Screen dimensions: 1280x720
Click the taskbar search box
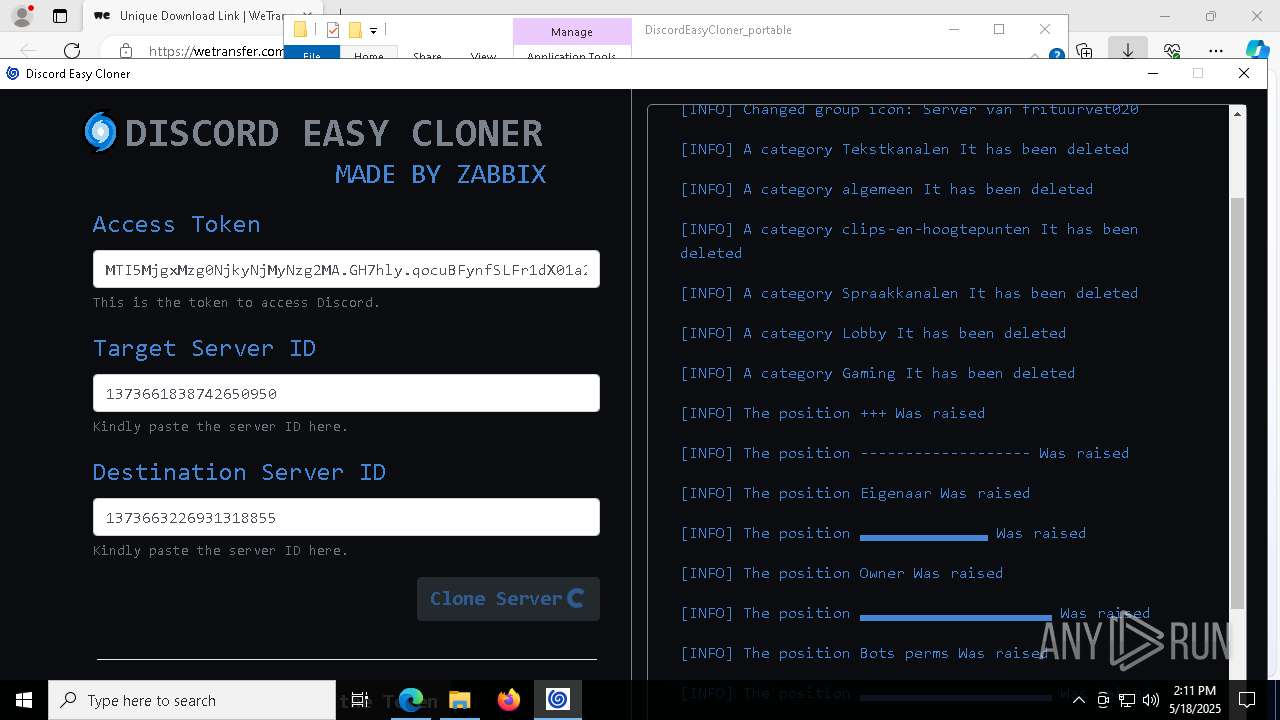point(192,700)
